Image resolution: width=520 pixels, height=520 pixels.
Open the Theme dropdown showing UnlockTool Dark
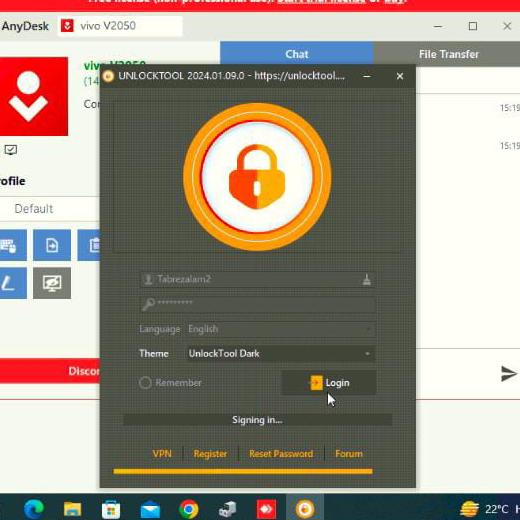[280, 353]
